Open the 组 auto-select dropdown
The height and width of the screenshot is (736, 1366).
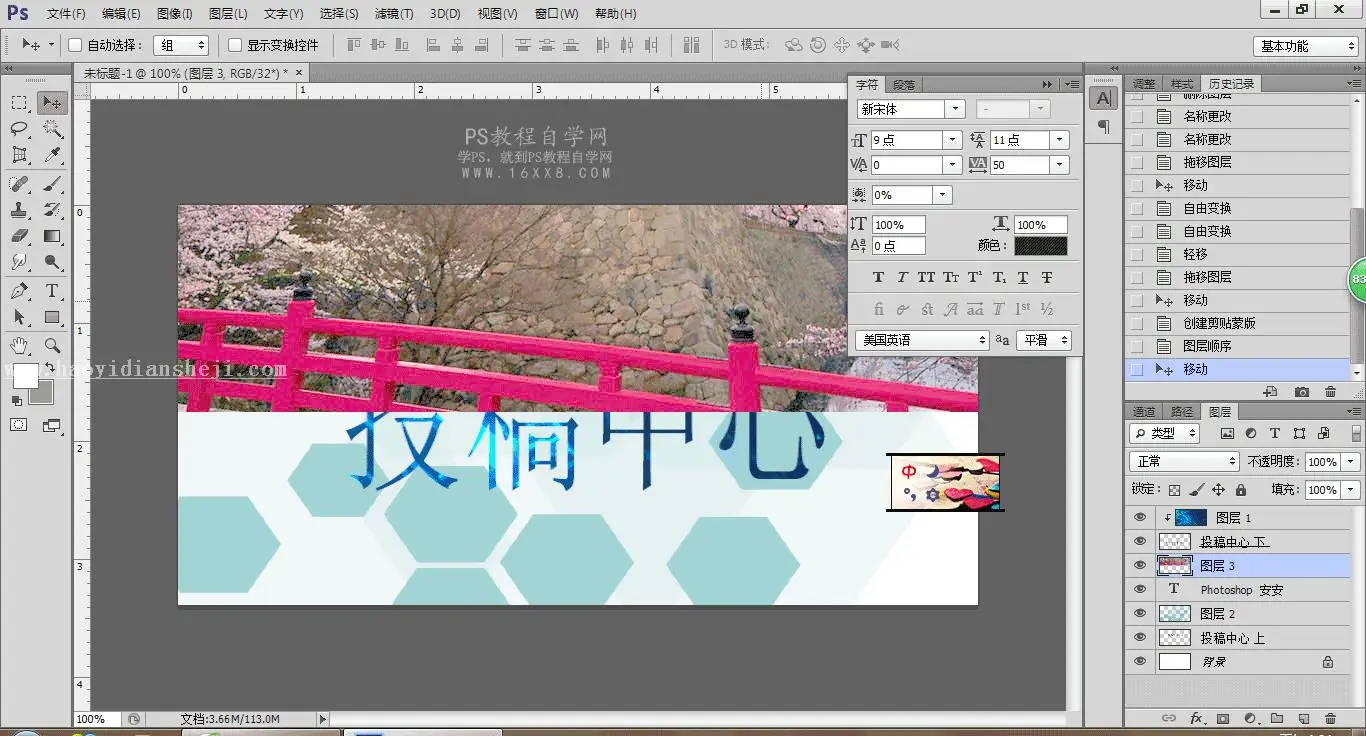point(181,45)
